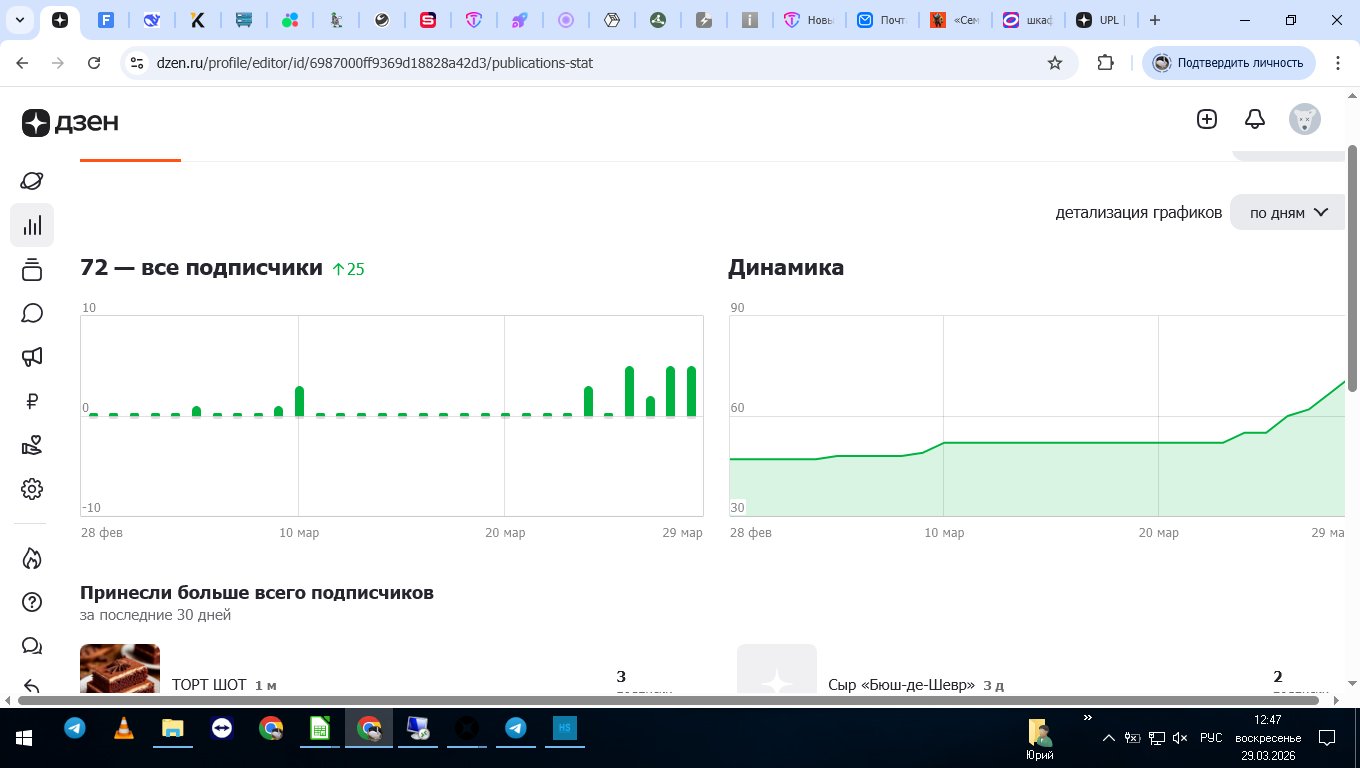Switch keyboard layout via 'РУС' indicator
The width and height of the screenshot is (1360, 768).
coord(1211,738)
